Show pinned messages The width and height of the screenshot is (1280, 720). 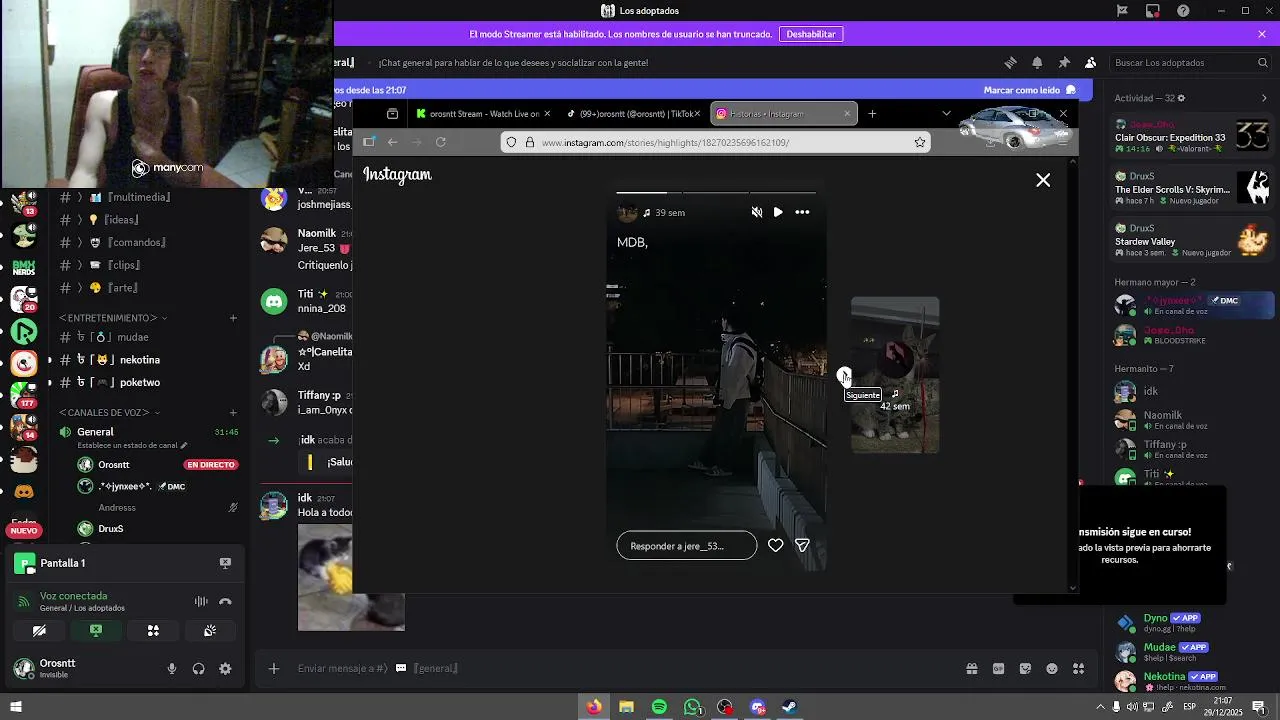pyautogui.click(x=1064, y=62)
